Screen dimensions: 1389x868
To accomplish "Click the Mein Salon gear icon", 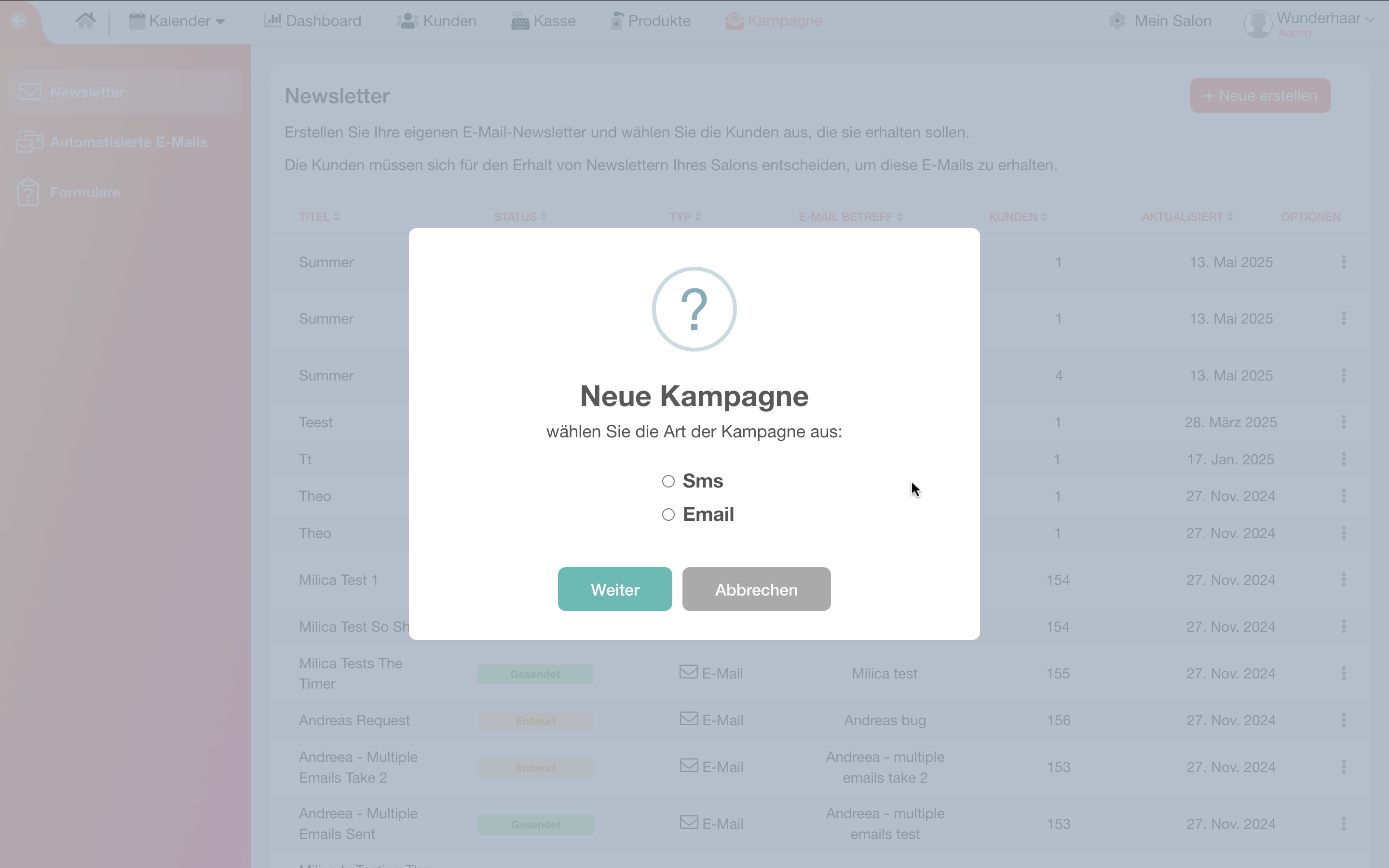I will click(x=1117, y=21).
